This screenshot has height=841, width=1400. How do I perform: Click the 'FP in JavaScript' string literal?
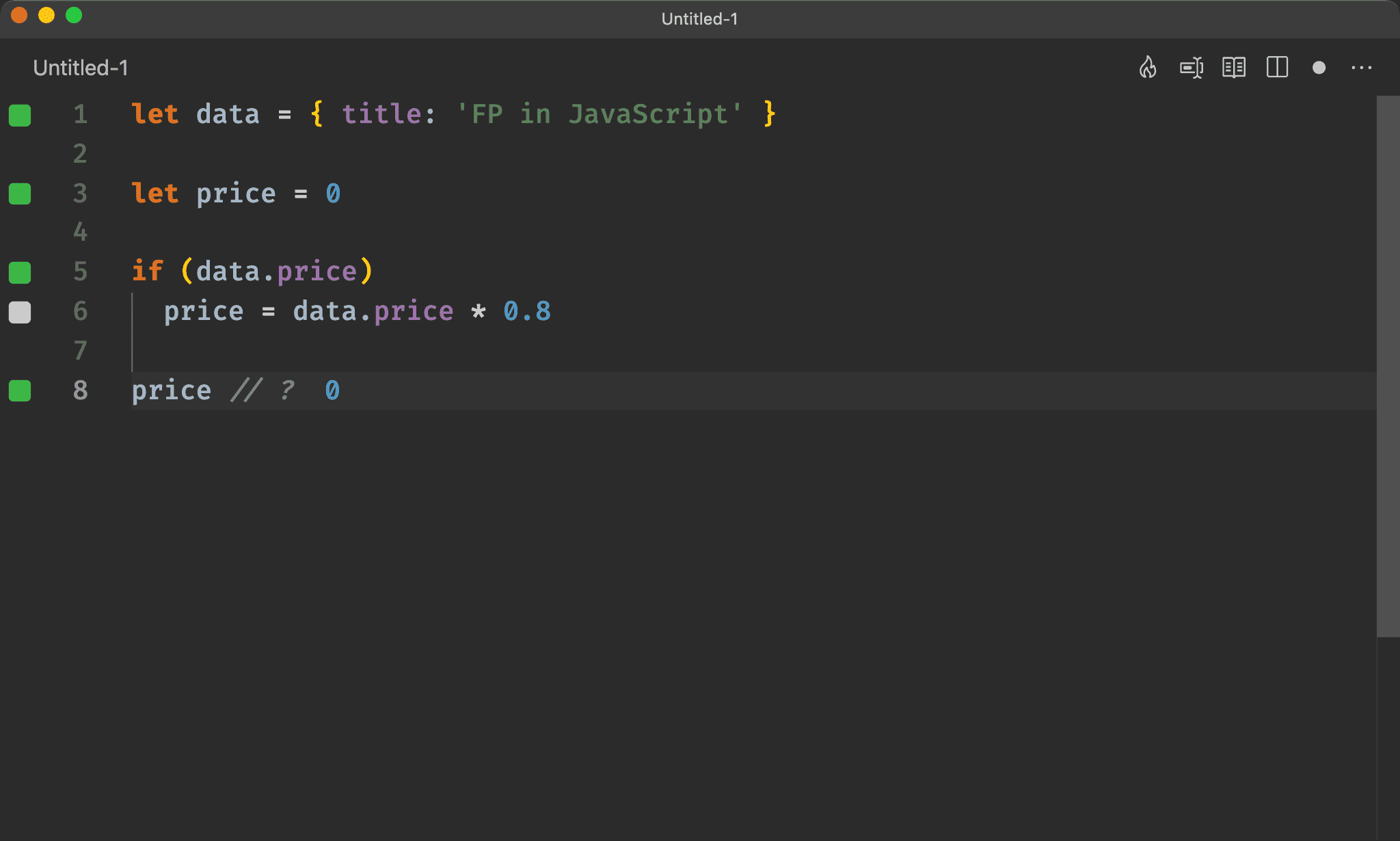tap(599, 114)
